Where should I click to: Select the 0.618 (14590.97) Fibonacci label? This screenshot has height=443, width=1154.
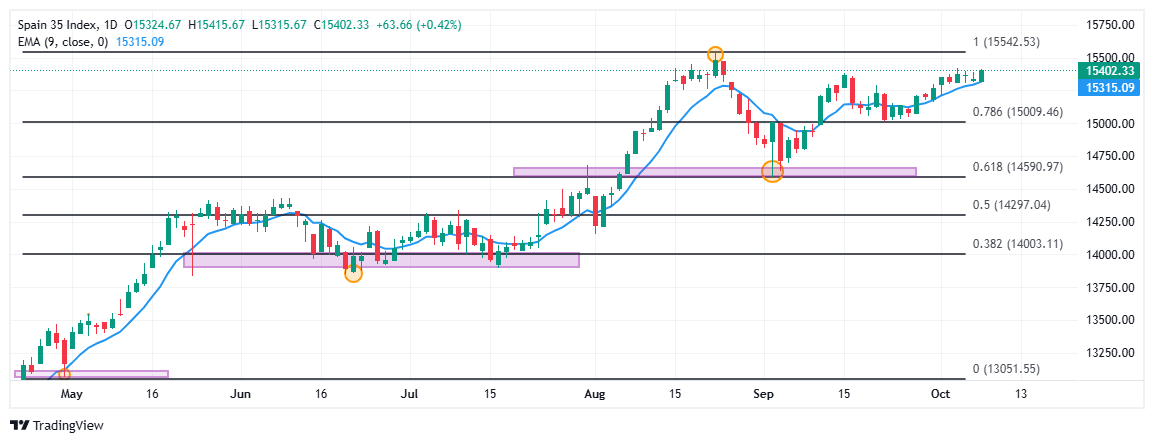coord(1017,166)
